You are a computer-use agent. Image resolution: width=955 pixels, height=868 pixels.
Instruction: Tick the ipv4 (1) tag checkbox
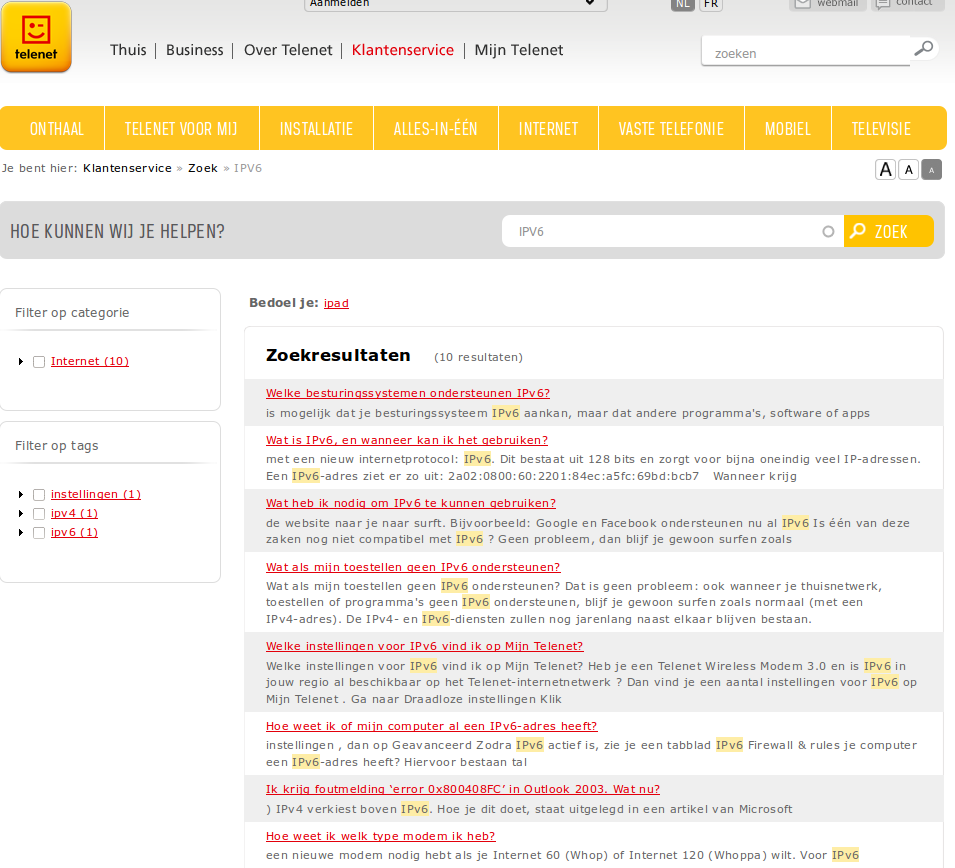coord(39,513)
